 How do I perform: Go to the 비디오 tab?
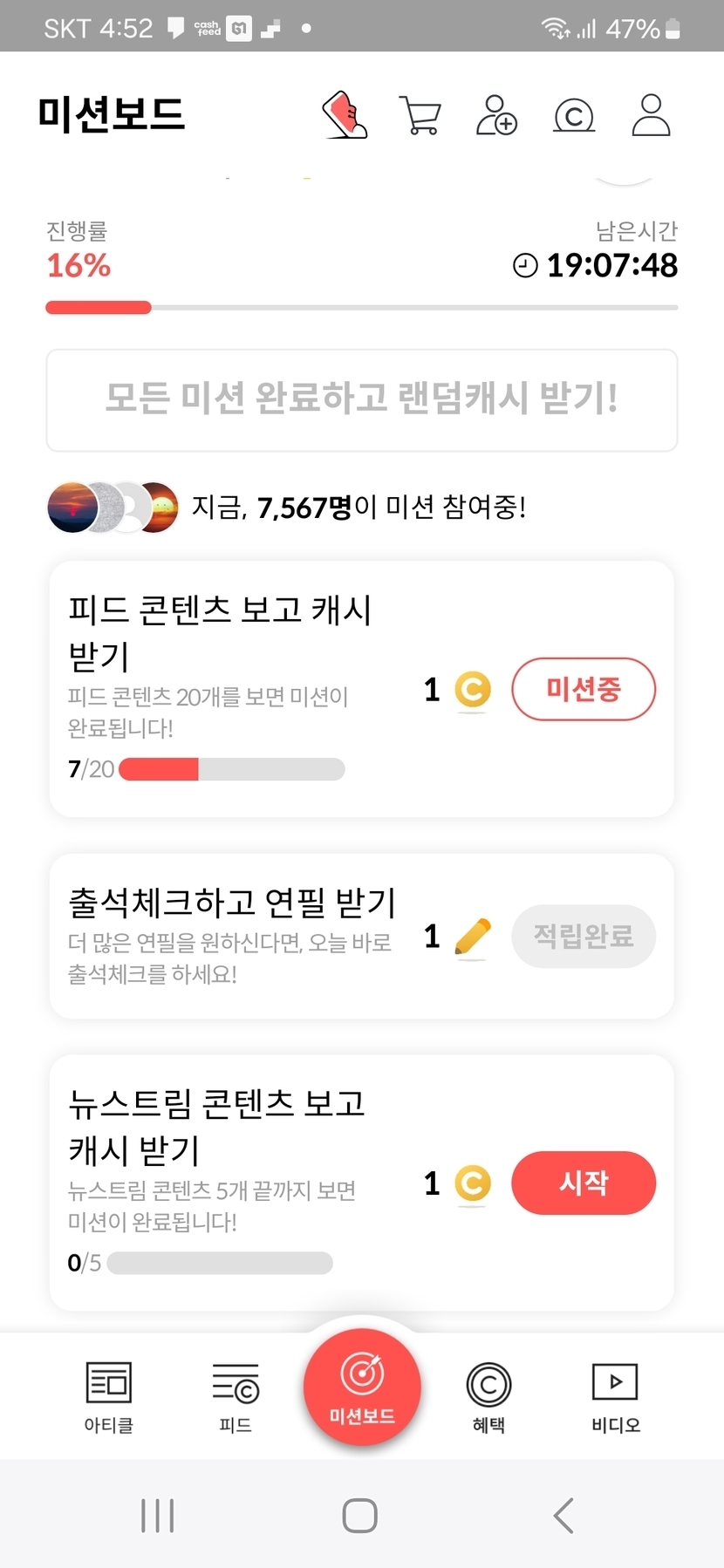coord(615,1397)
